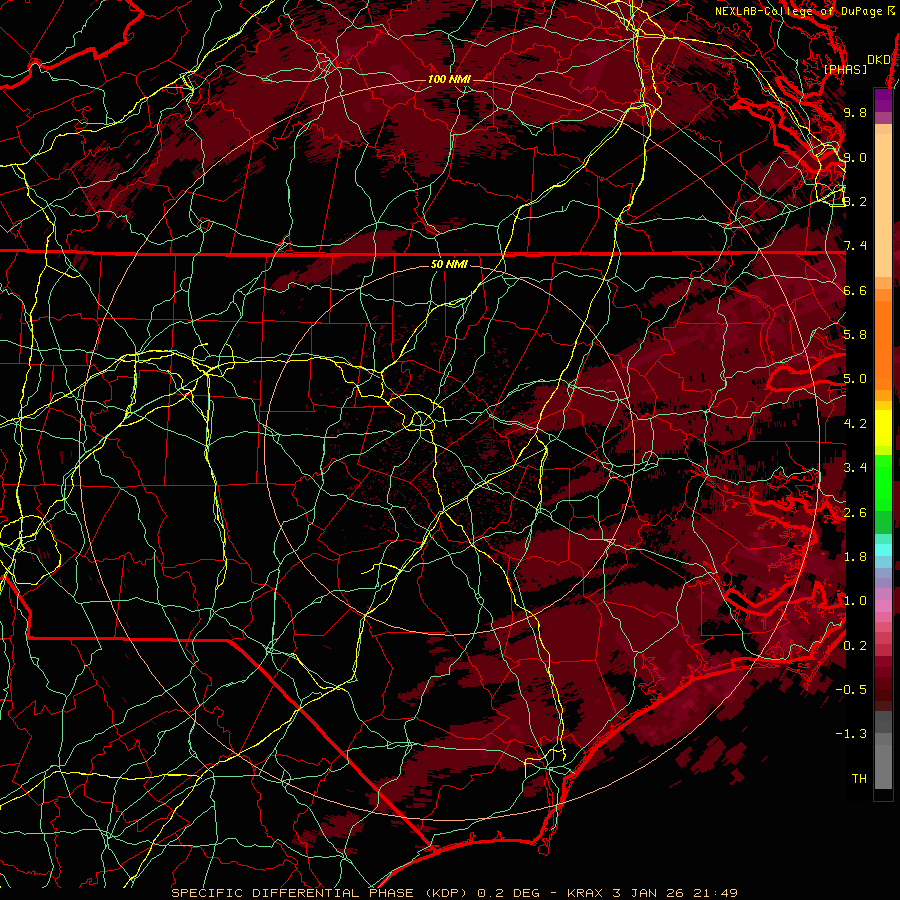The image size is (900, 900).
Task: Pick the bright green band of the color bar
Action: click(x=883, y=482)
